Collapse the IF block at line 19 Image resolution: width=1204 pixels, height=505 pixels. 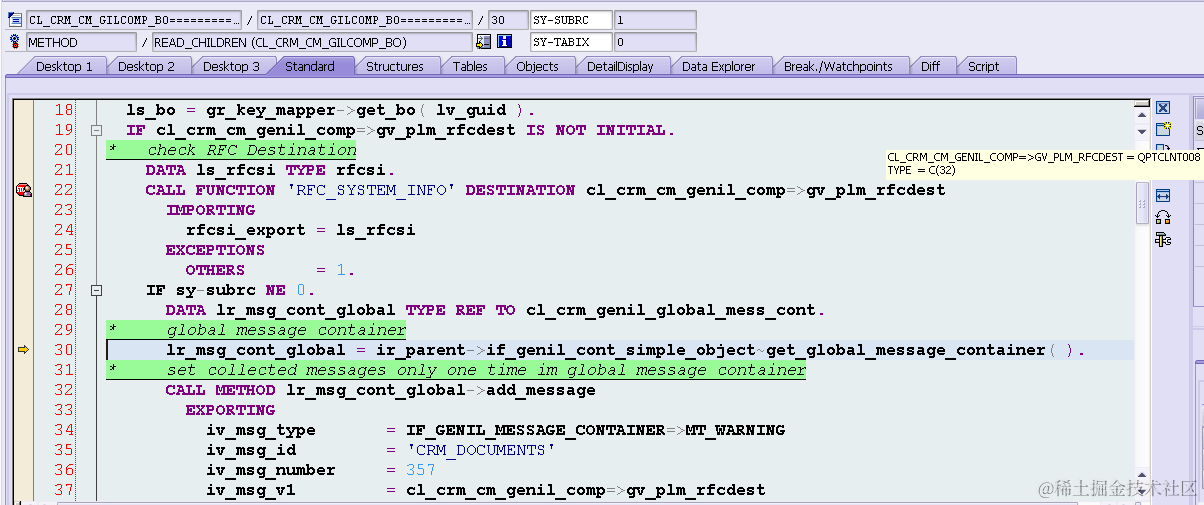97,130
